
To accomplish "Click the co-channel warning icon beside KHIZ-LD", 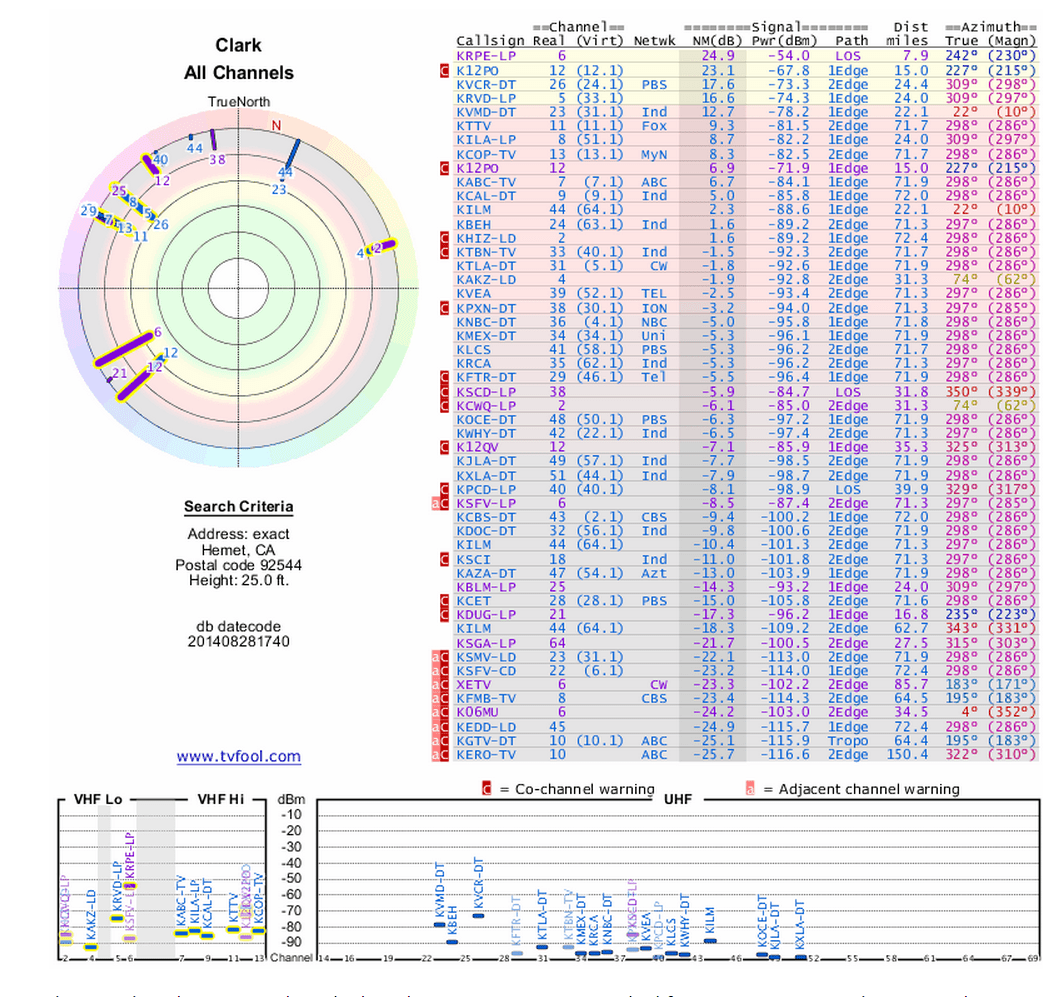I will pyautogui.click(x=446, y=238).
